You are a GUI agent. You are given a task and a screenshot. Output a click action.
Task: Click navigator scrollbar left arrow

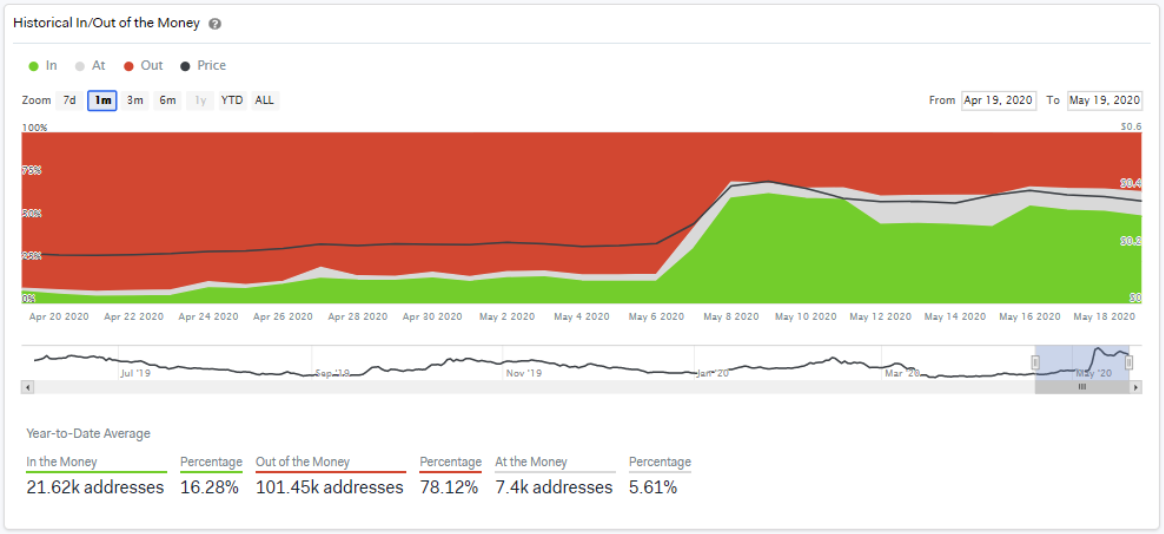(28, 387)
